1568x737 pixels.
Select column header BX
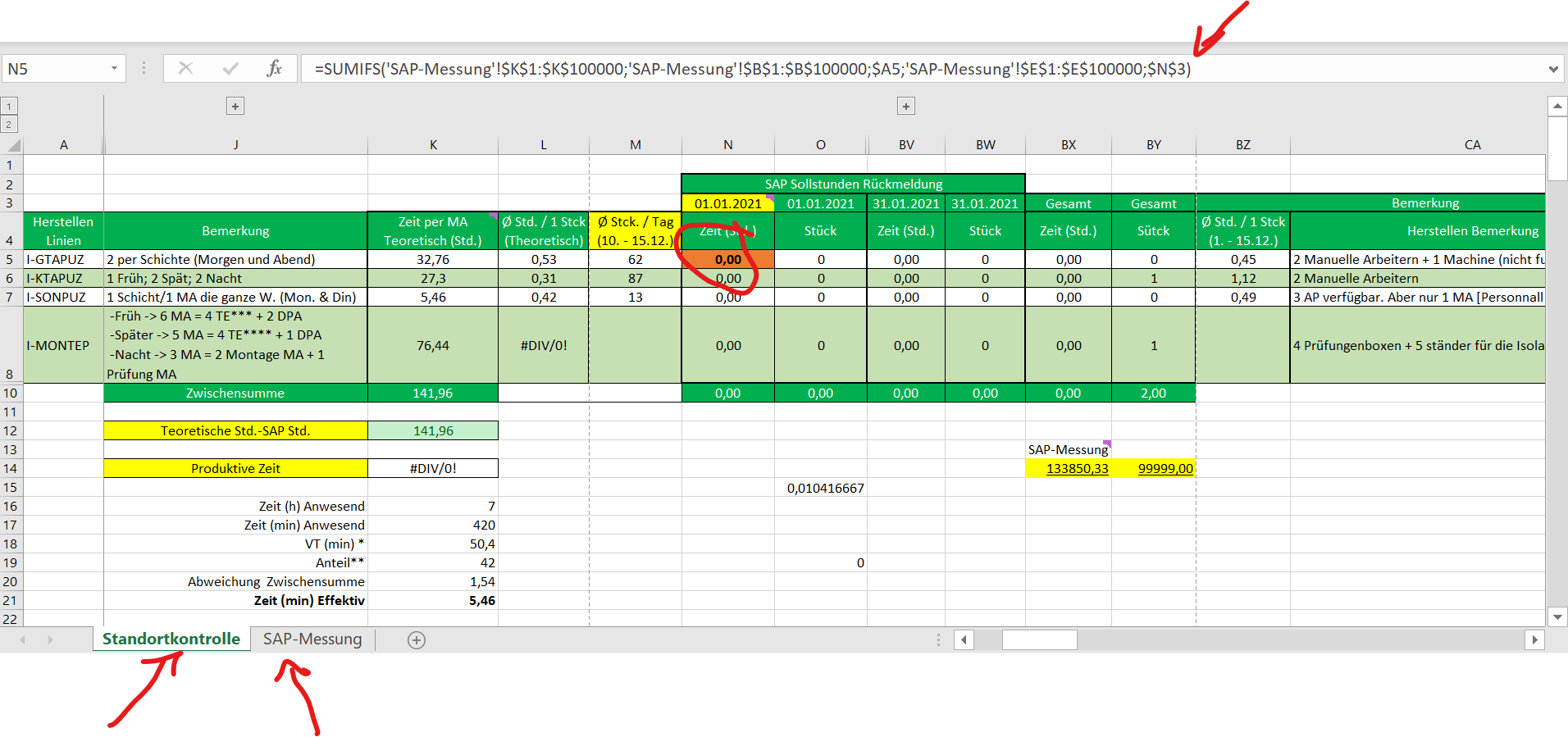pos(1069,144)
